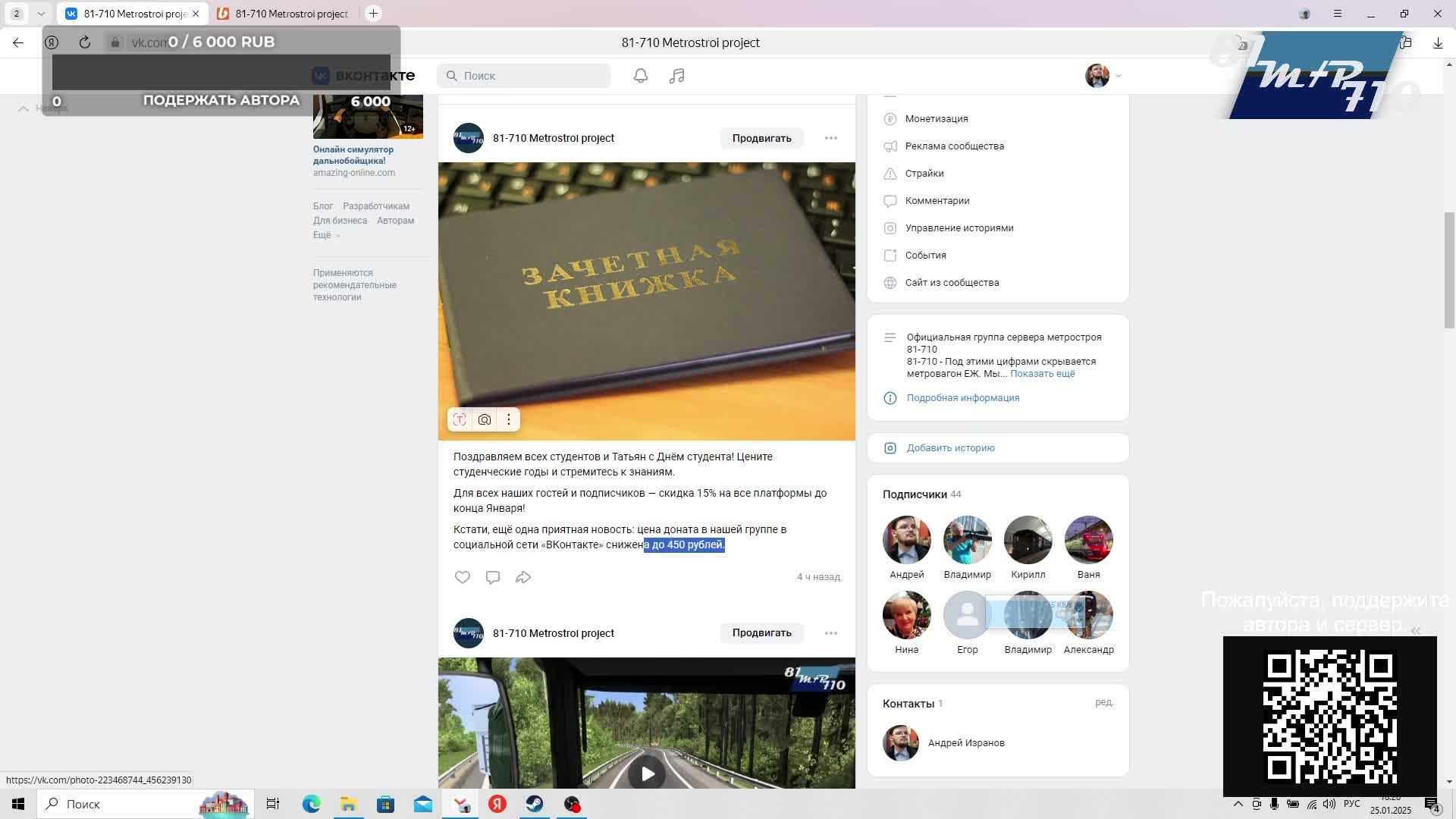This screenshot has width=1456, height=819.
Task: Open Steam from the taskbar
Action: coord(535,804)
